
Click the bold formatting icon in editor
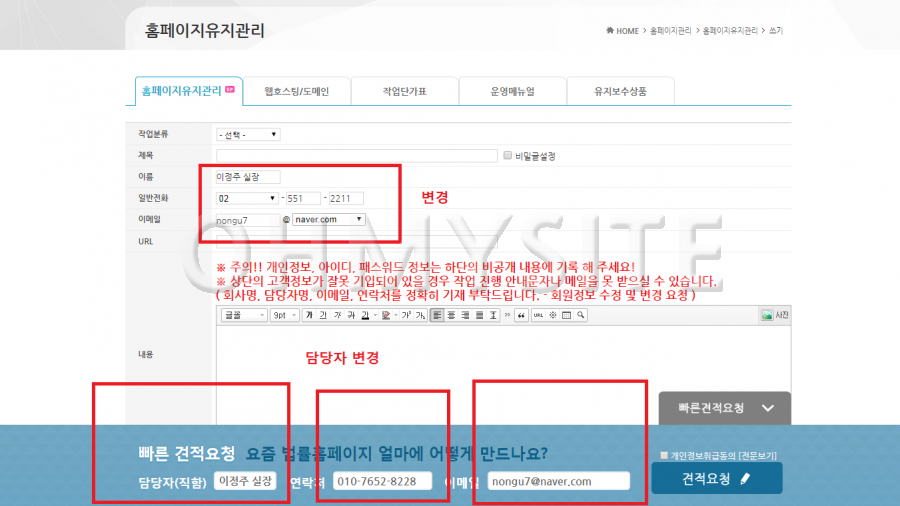[309, 315]
